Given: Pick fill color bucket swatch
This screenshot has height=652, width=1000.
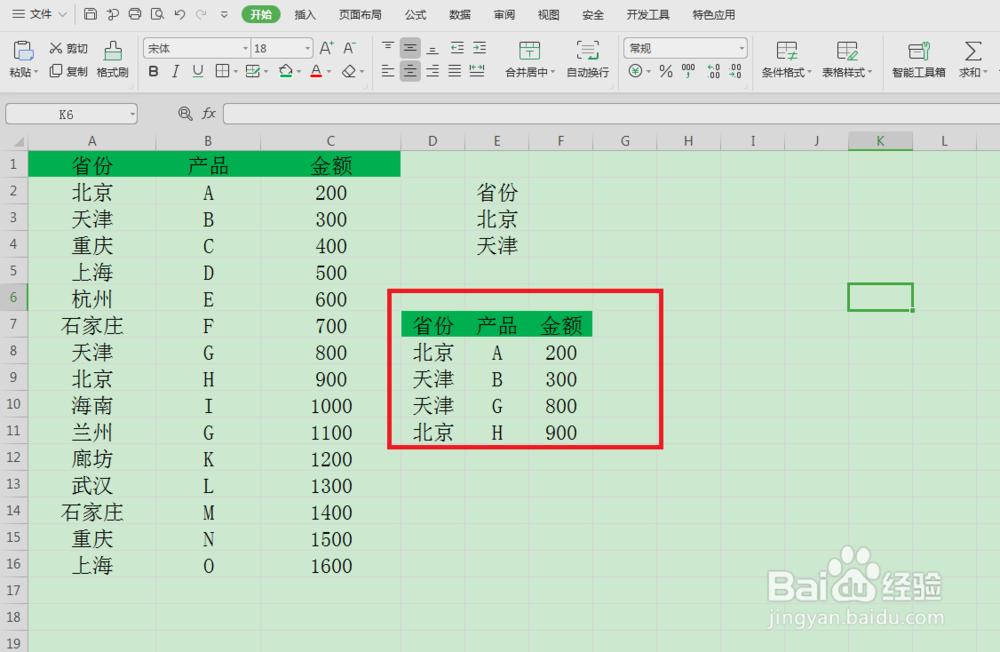Looking at the screenshot, I should point(286,71).
